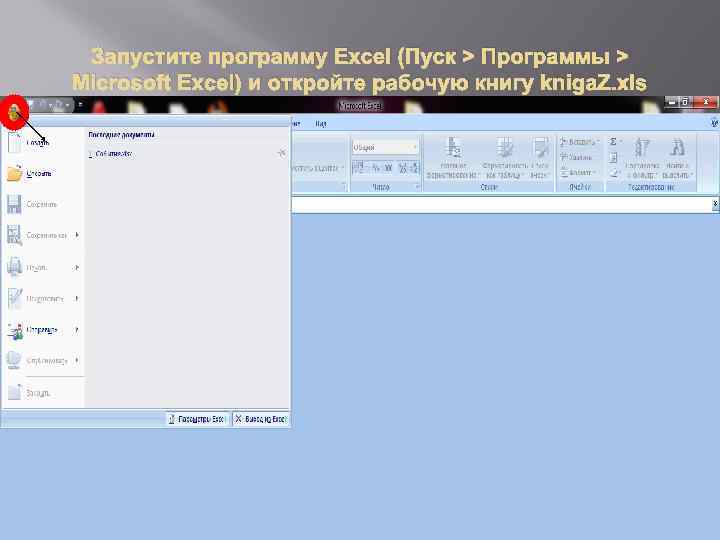Open Format as Table gallery
720x540 pixels.
tap(504, 158)
